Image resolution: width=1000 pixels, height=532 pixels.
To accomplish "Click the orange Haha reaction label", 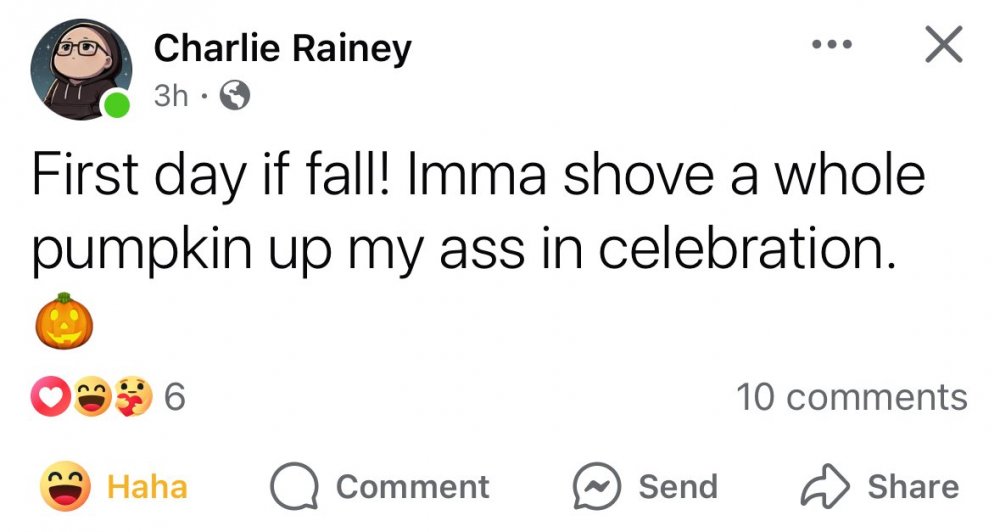I will pos(147,487).
